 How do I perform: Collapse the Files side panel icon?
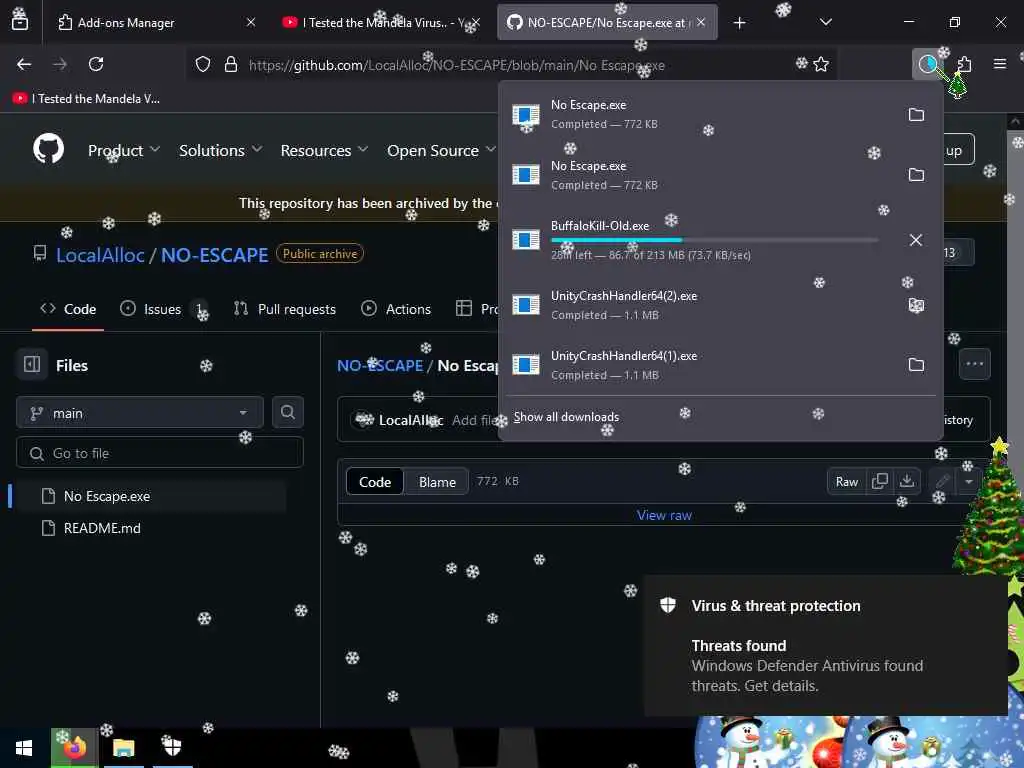pos(31,364)
